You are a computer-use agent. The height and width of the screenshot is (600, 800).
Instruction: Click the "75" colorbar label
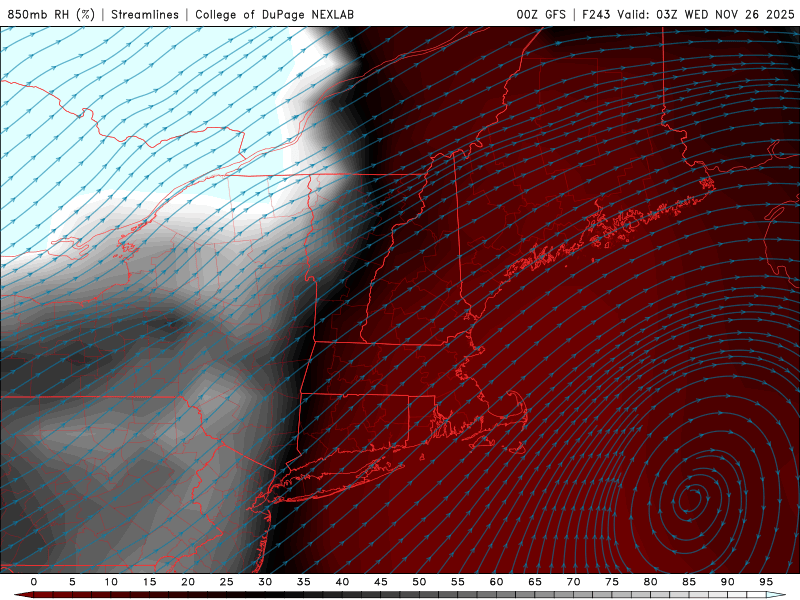(612, 582)
